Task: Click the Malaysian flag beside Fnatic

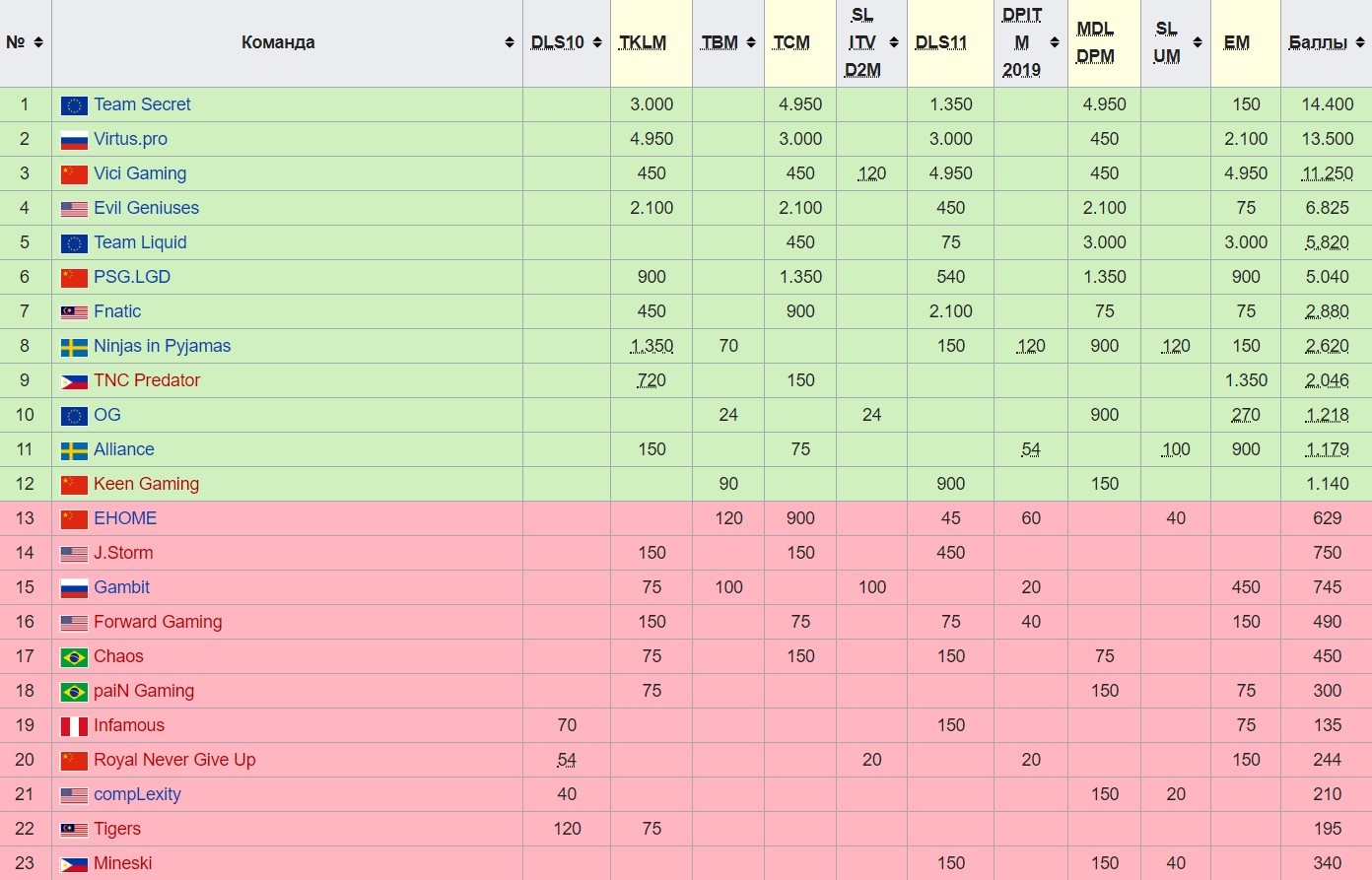Action: (x=74, y=312)
